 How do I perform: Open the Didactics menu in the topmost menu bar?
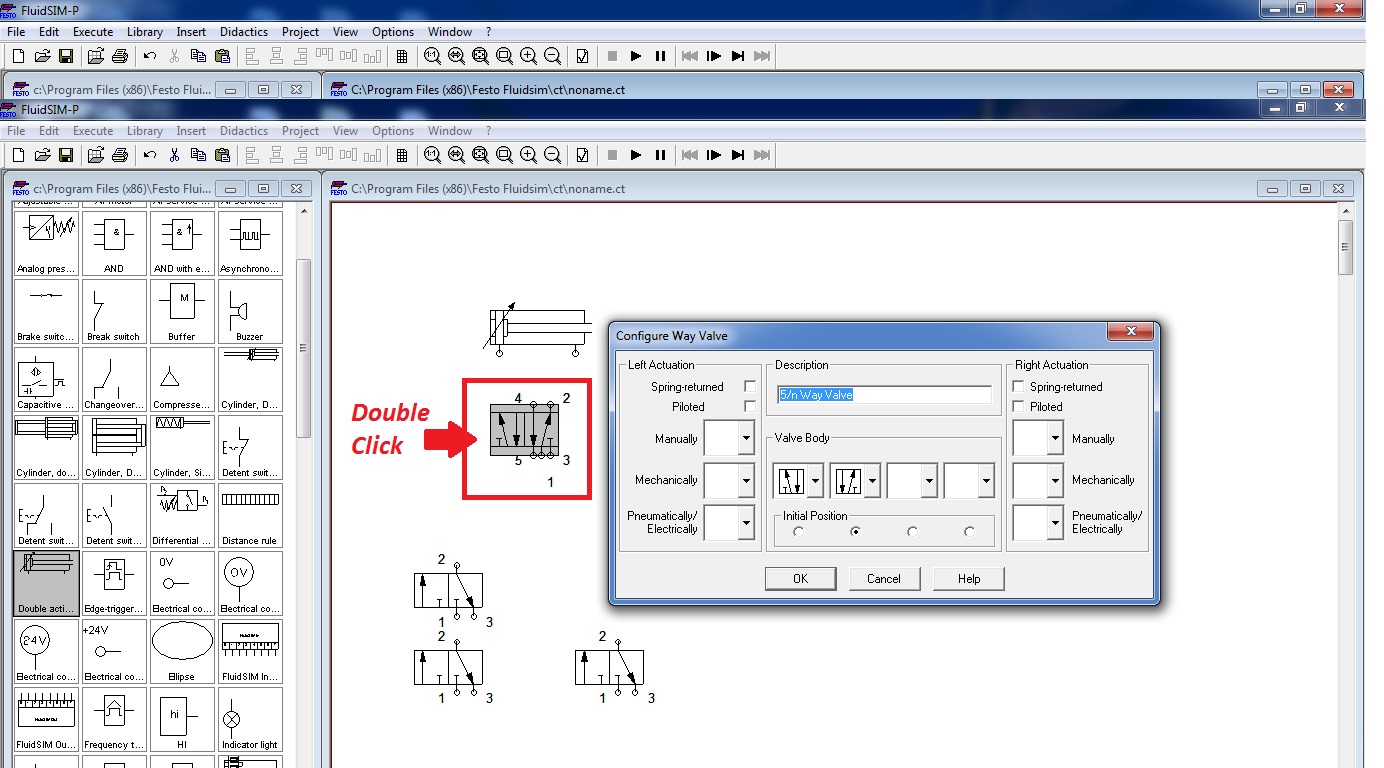pyautogui.click(x=244, y=32)
